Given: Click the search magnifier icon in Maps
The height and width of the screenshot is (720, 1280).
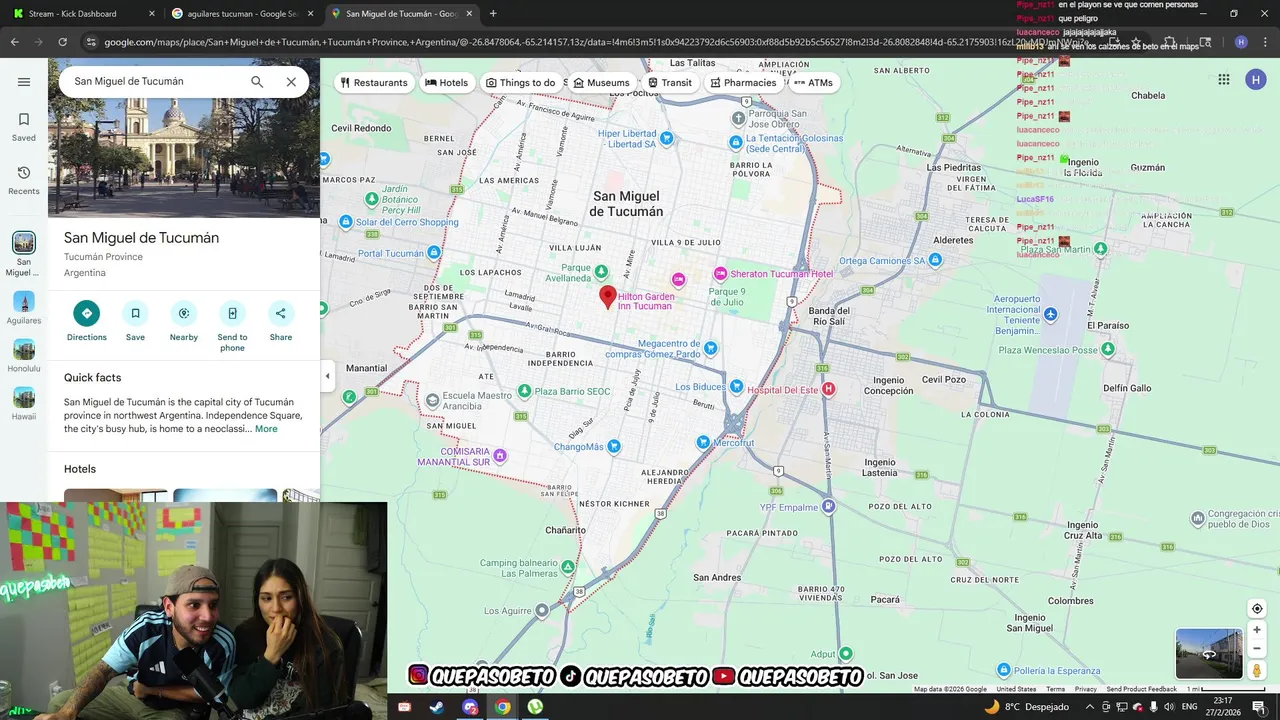Looking at the screenshot, I should tap(257, 82).
